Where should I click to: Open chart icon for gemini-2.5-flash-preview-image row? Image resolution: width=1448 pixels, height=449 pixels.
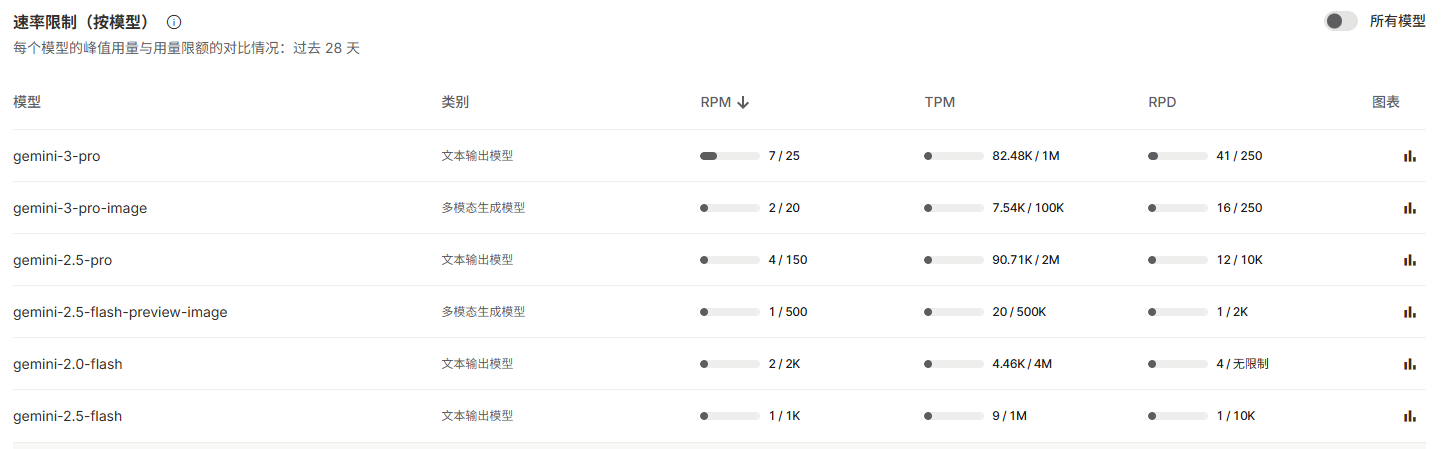(x=1410, y=312)
